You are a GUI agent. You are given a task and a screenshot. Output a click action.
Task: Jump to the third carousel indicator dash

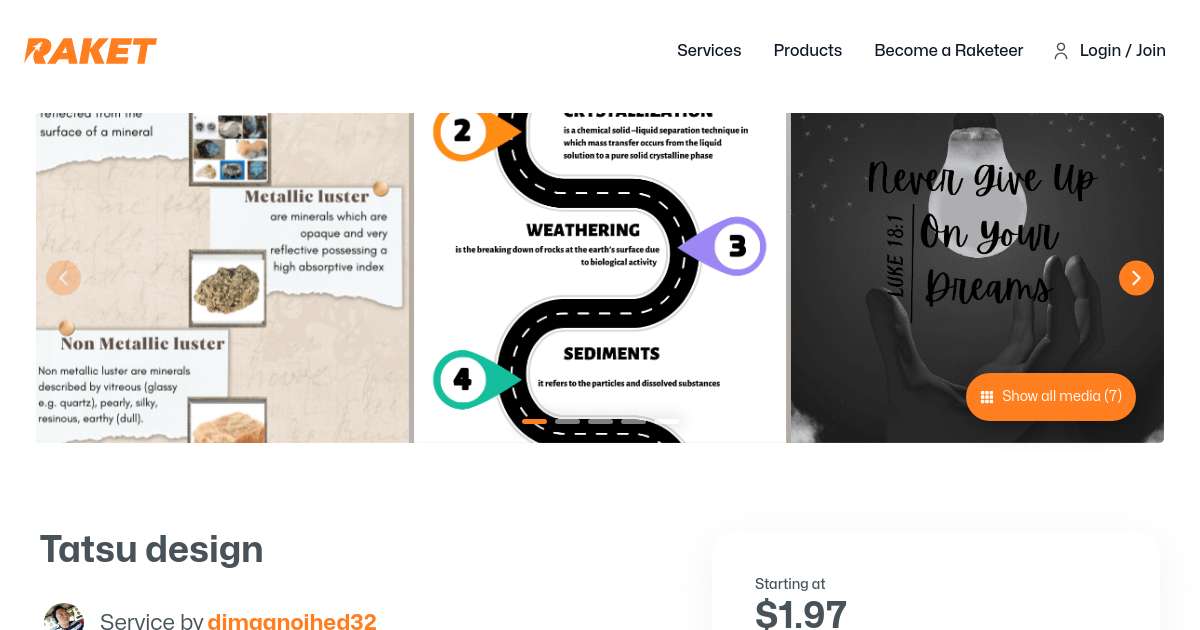600,421
